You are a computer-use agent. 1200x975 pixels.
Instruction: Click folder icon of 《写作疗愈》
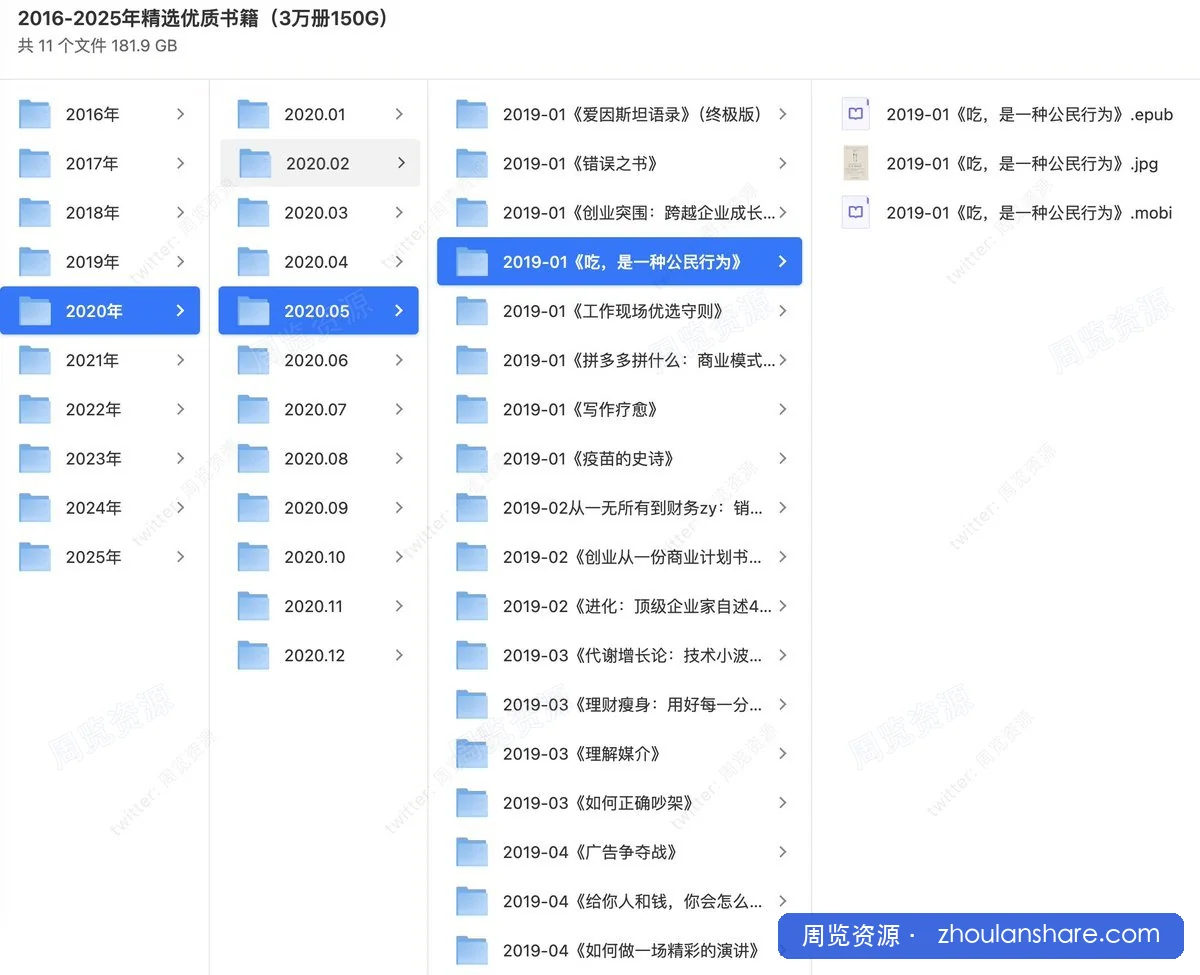[472, 409]
